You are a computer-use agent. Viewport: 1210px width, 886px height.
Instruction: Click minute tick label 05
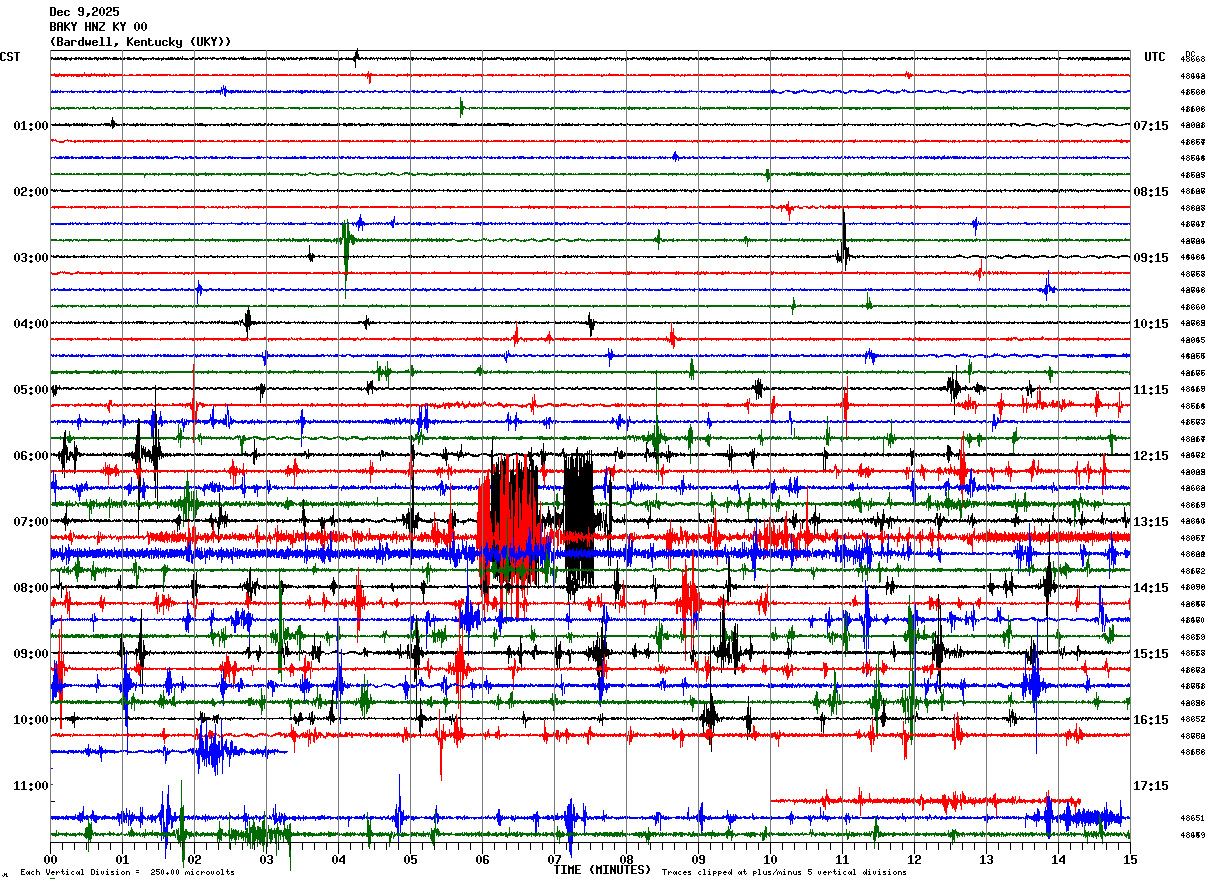click(x=410, y=859)
